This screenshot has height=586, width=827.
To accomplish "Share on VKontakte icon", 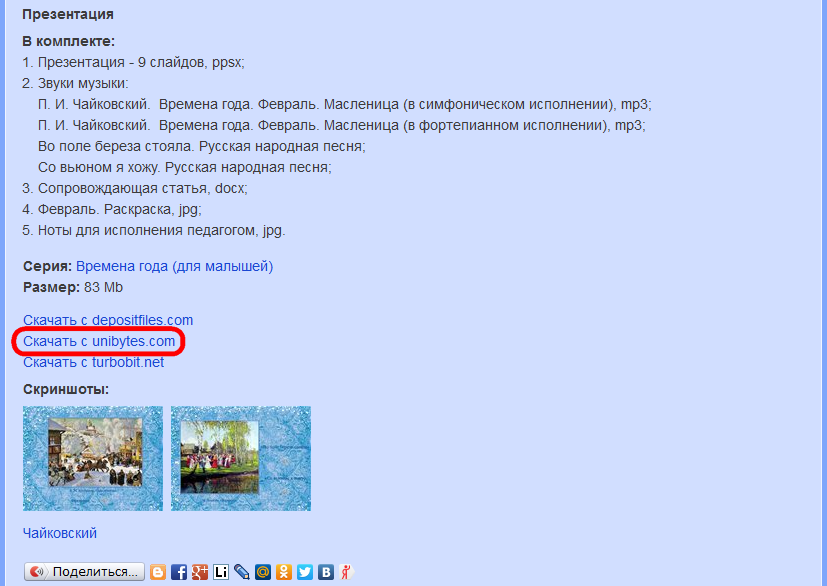I will click(x=326, y=572).
